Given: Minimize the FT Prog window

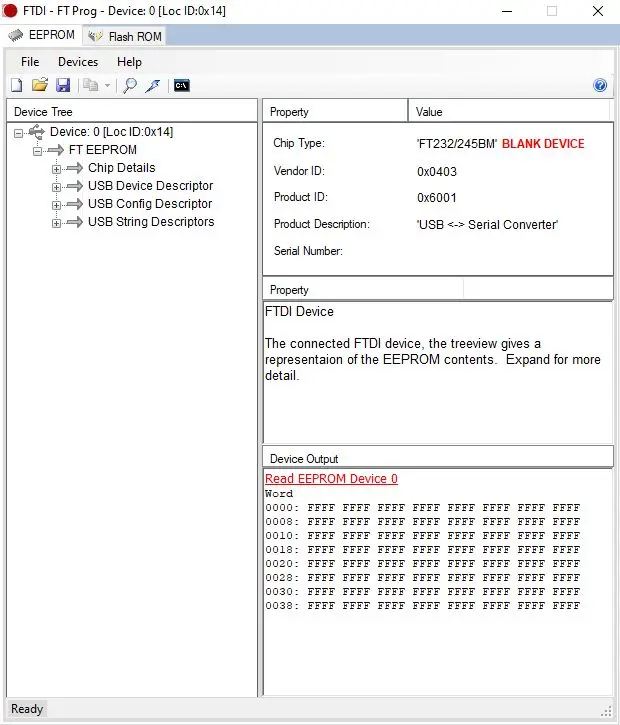Looking at the screenshot, I should click(x=507, y=11).
